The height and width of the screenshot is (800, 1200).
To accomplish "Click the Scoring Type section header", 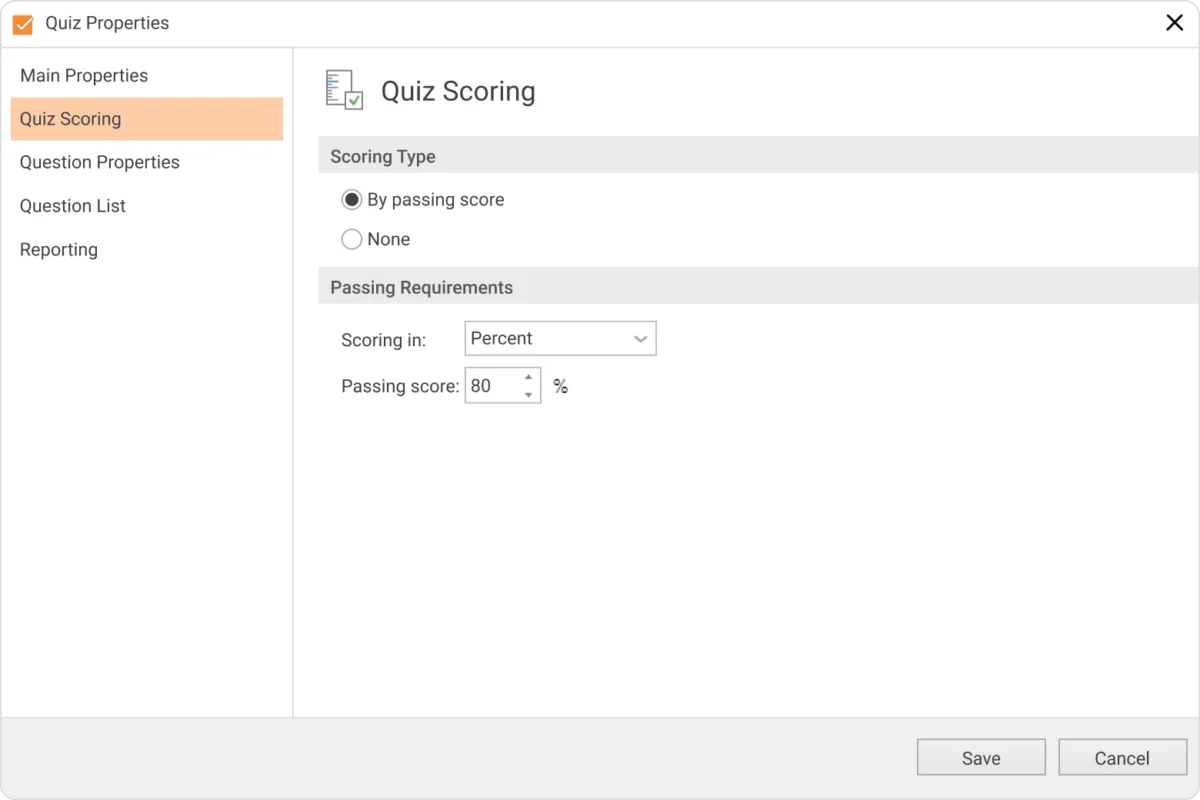I will click(758, 157).
